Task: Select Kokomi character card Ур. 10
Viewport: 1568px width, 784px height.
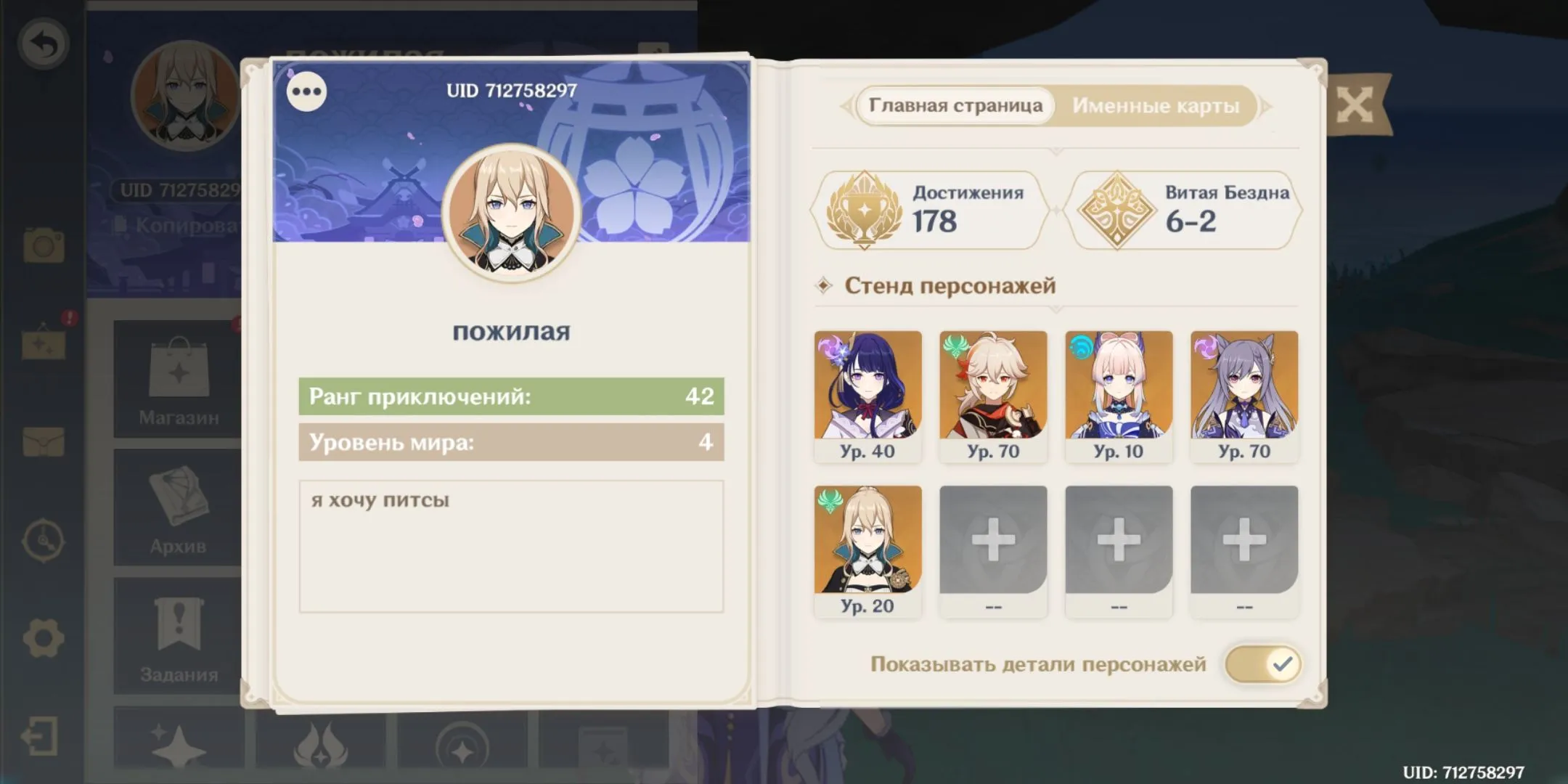Action: point(1119,396)
